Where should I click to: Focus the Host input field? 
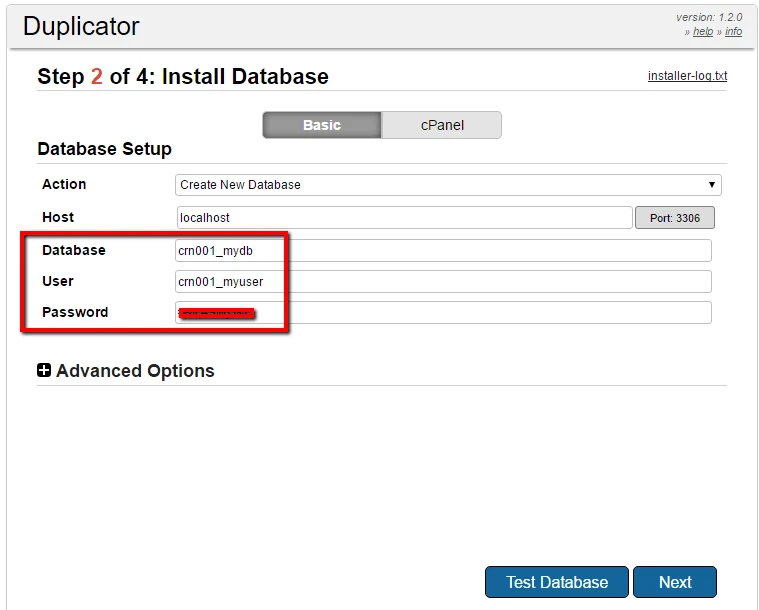(x=405, y=218)
